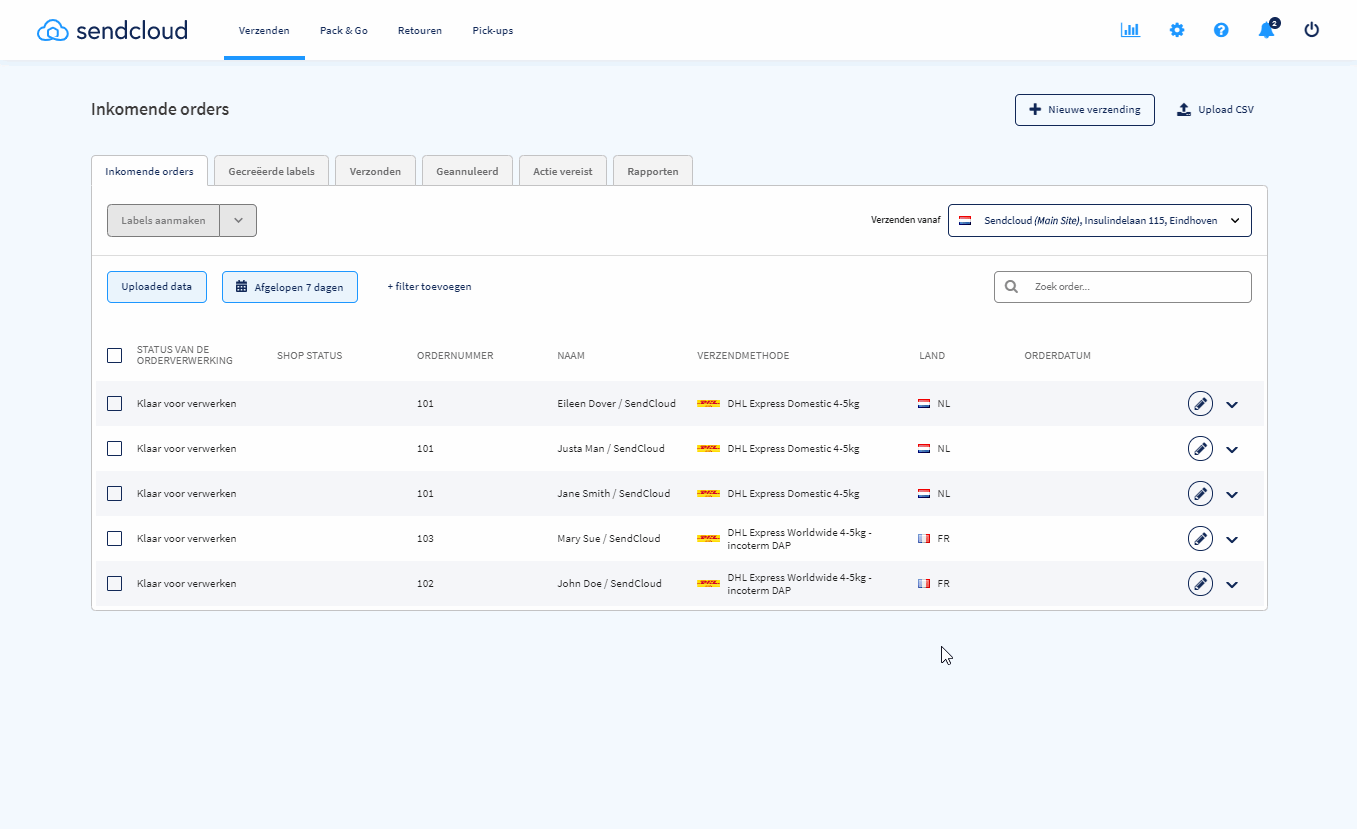This screenshot has width=1357, height=829.
Task: Switch to the Verzonden tab
Action: click(x=375, y=171)
